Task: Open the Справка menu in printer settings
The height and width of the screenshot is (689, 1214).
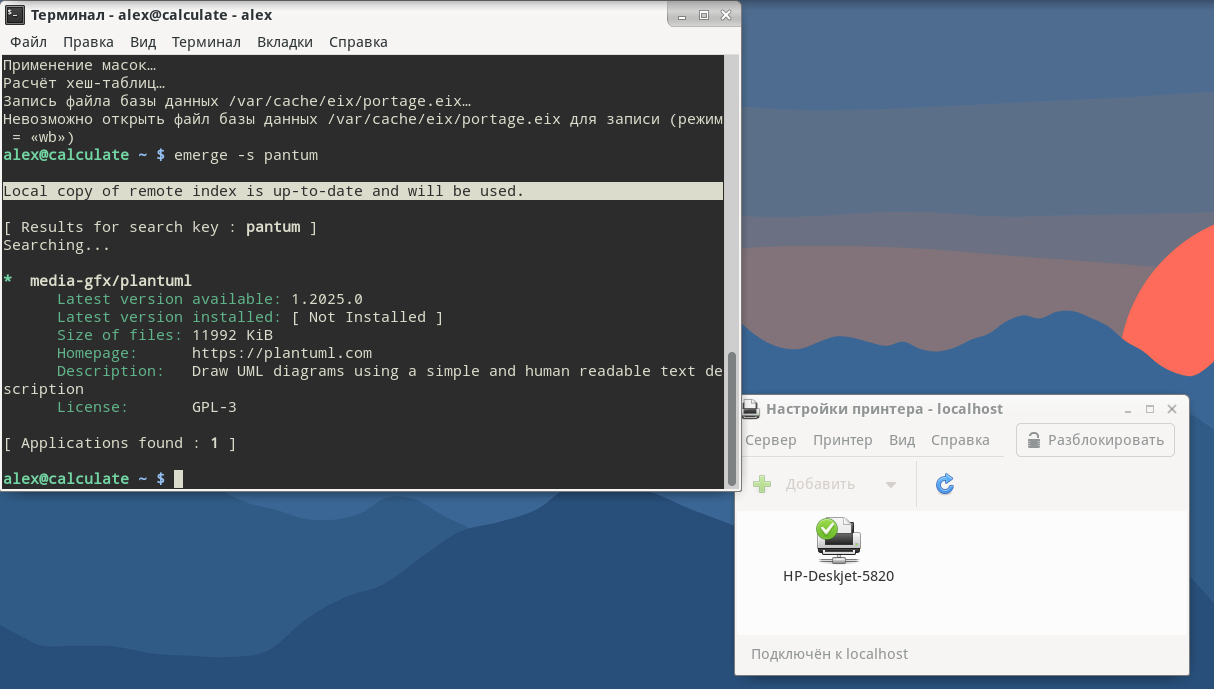Action: (960, 440)
